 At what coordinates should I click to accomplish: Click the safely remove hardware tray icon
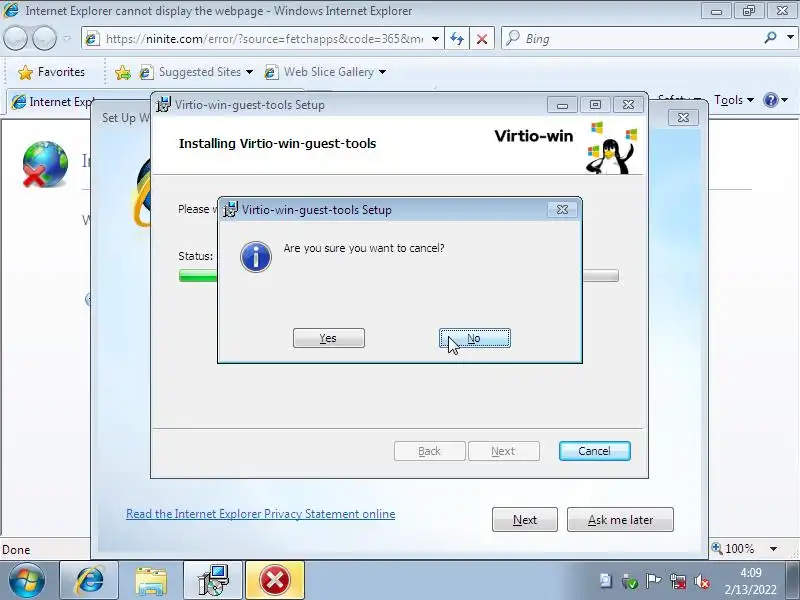630,581
